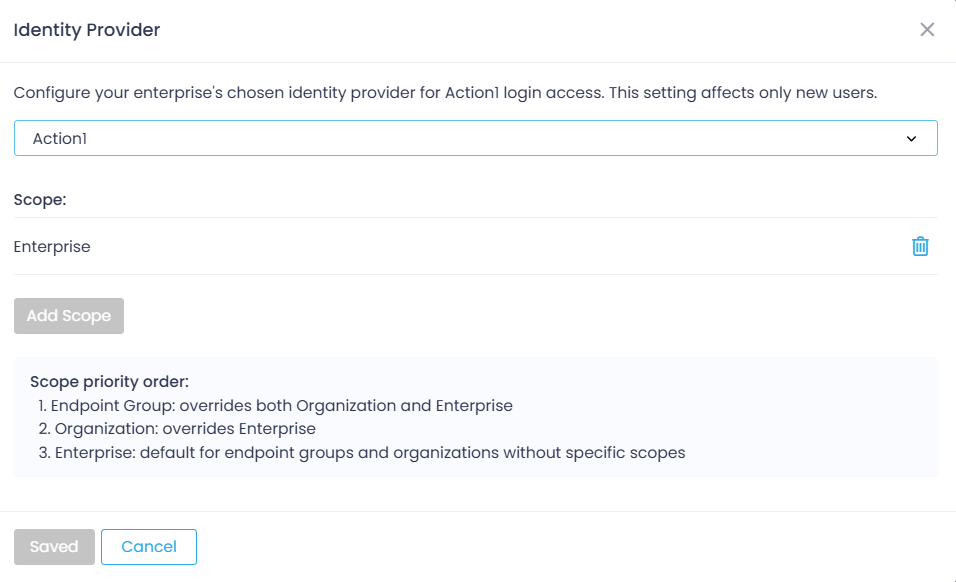Click Cancel to discard changes
The height and width of the screenshot is (582, 956).
coord(148,546)
